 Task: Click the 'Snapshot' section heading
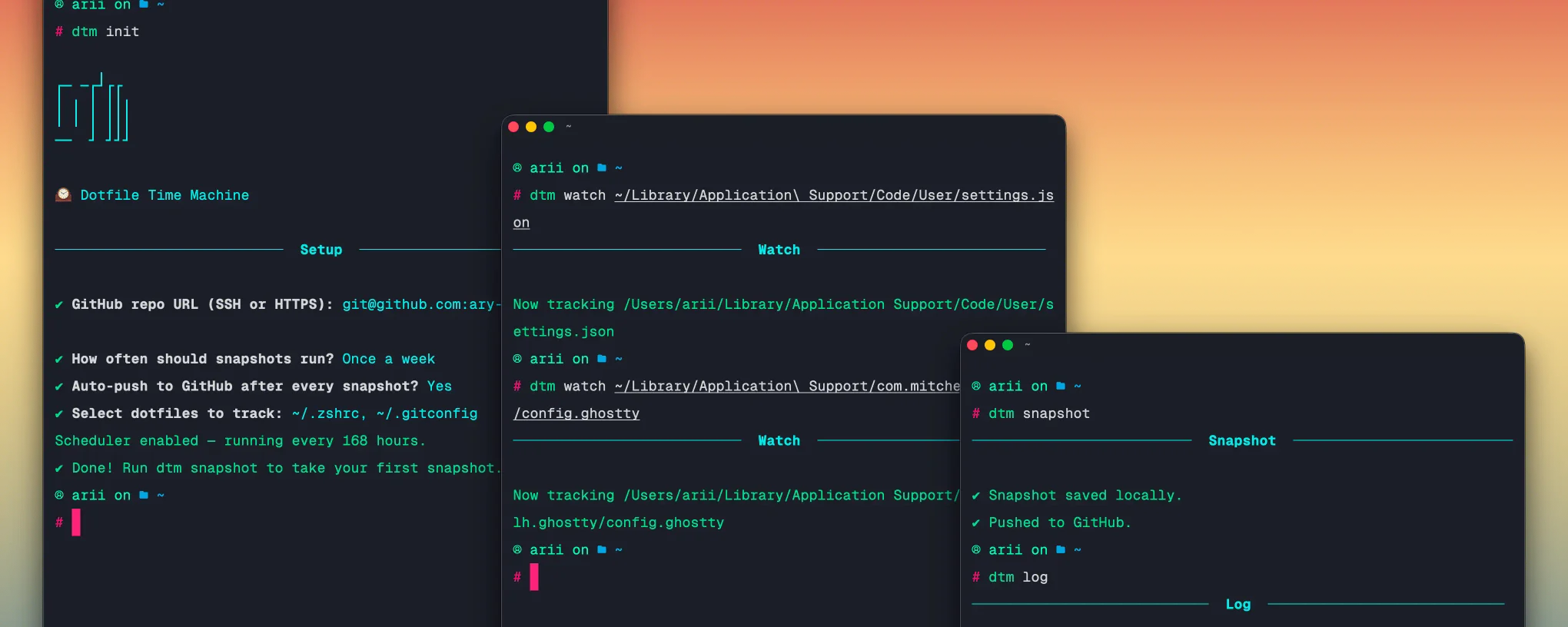tap(1242, 440)
